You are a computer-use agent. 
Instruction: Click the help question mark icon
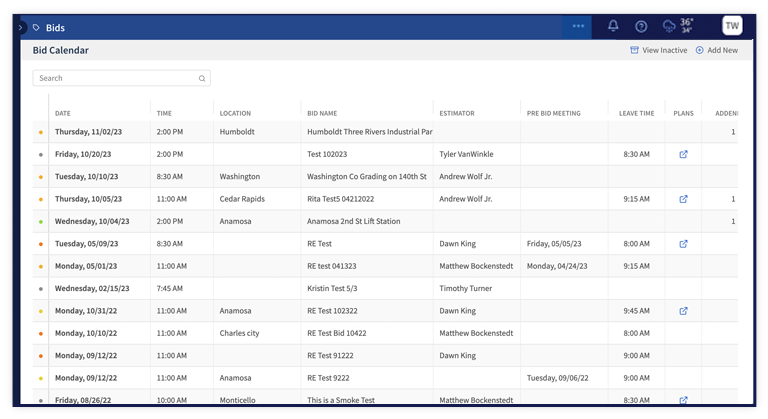(x=641, y=27)
